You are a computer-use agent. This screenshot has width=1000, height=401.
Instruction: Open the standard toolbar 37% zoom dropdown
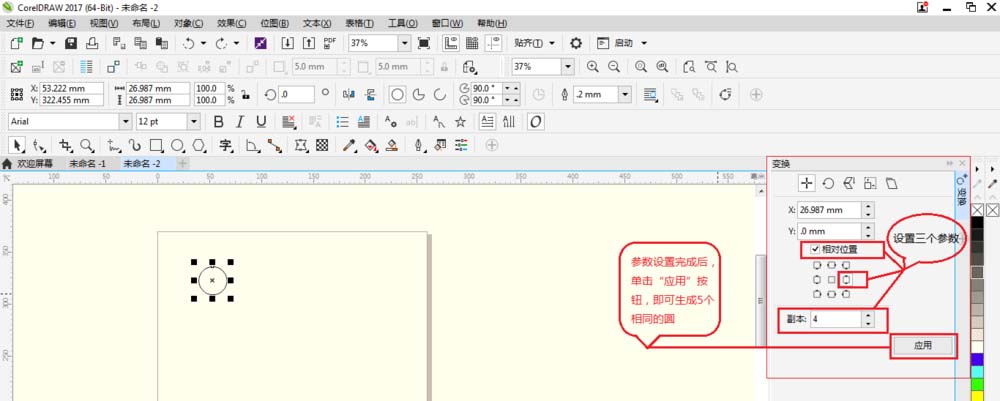[x=404, y=43]
